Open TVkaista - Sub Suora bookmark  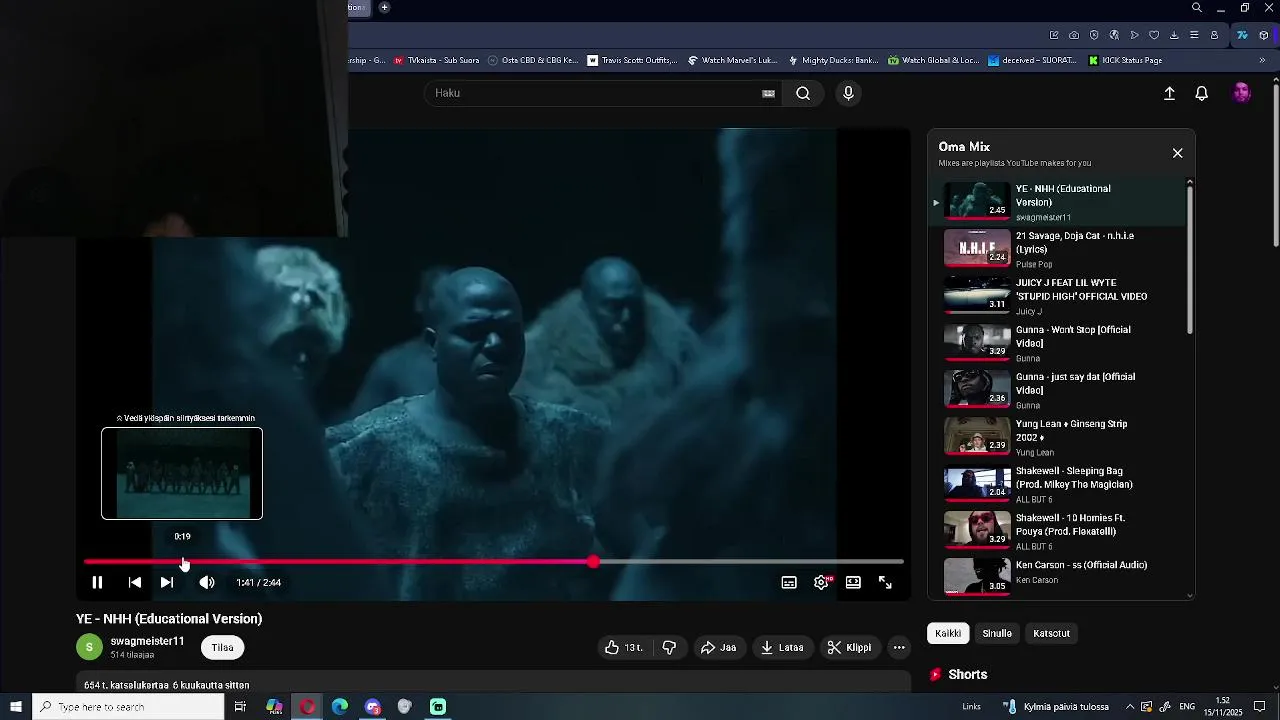(x=436, y=60)
